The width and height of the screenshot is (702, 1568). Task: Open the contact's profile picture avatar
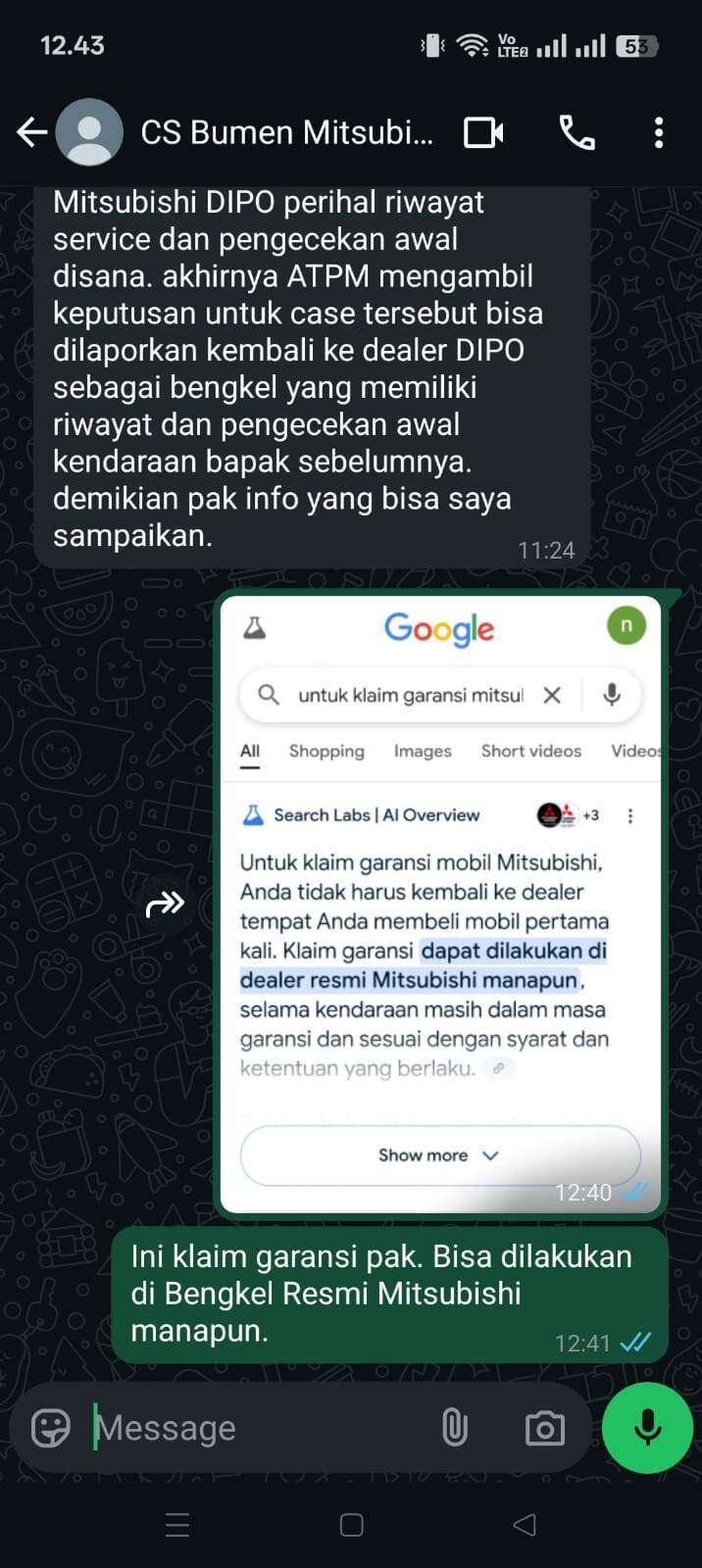[x=89, y=131]
